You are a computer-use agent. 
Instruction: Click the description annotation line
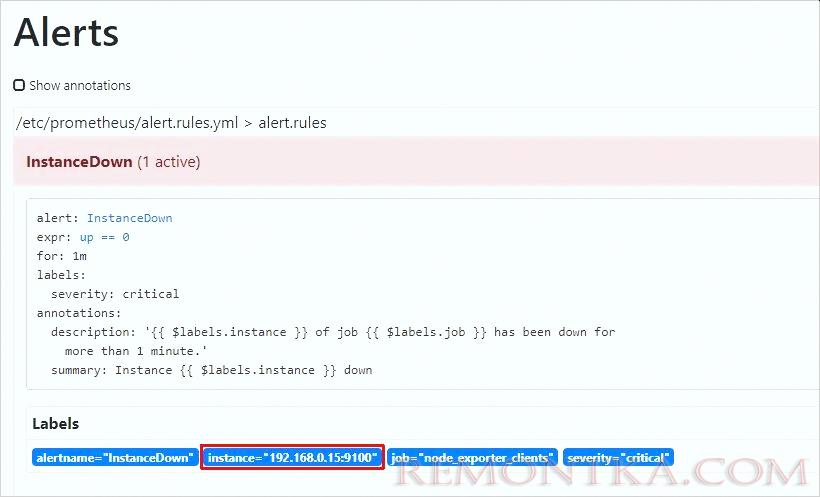(333, 332)
